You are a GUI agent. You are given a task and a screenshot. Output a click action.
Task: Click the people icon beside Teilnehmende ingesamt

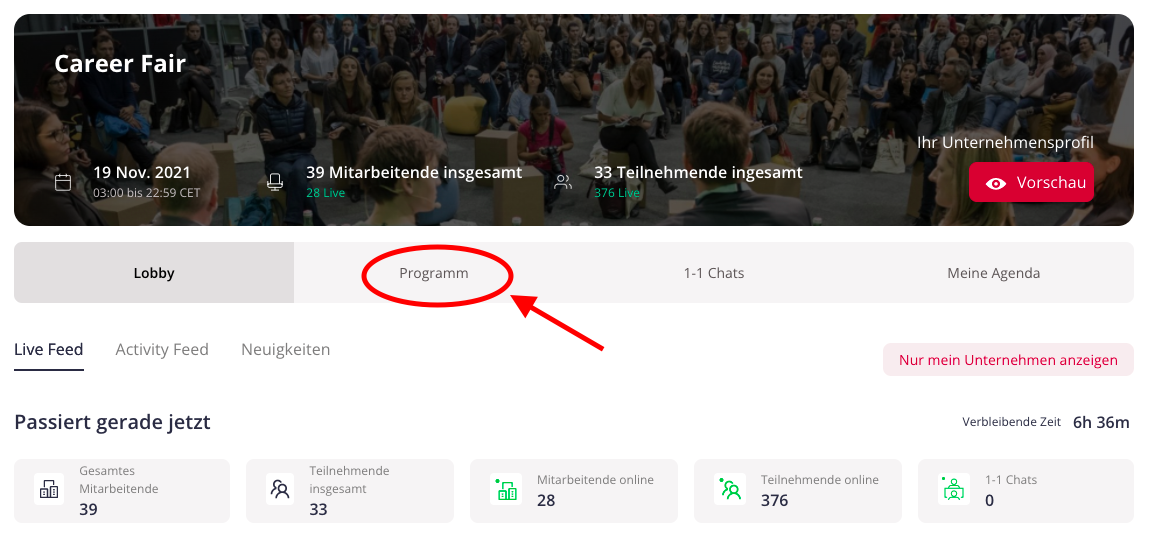[x=563, y=182]
